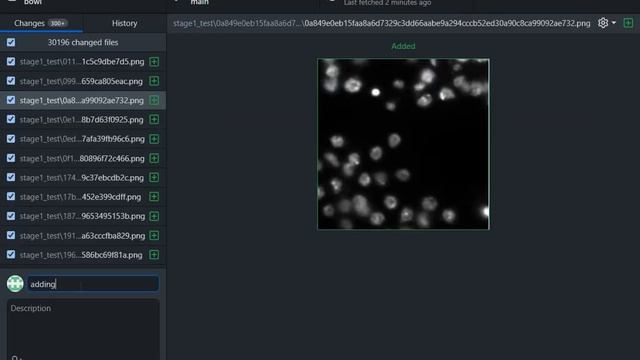Click added-status icon for a63cccfba829.png
This screenshot has height=360, width=640.
coord(154,235)
